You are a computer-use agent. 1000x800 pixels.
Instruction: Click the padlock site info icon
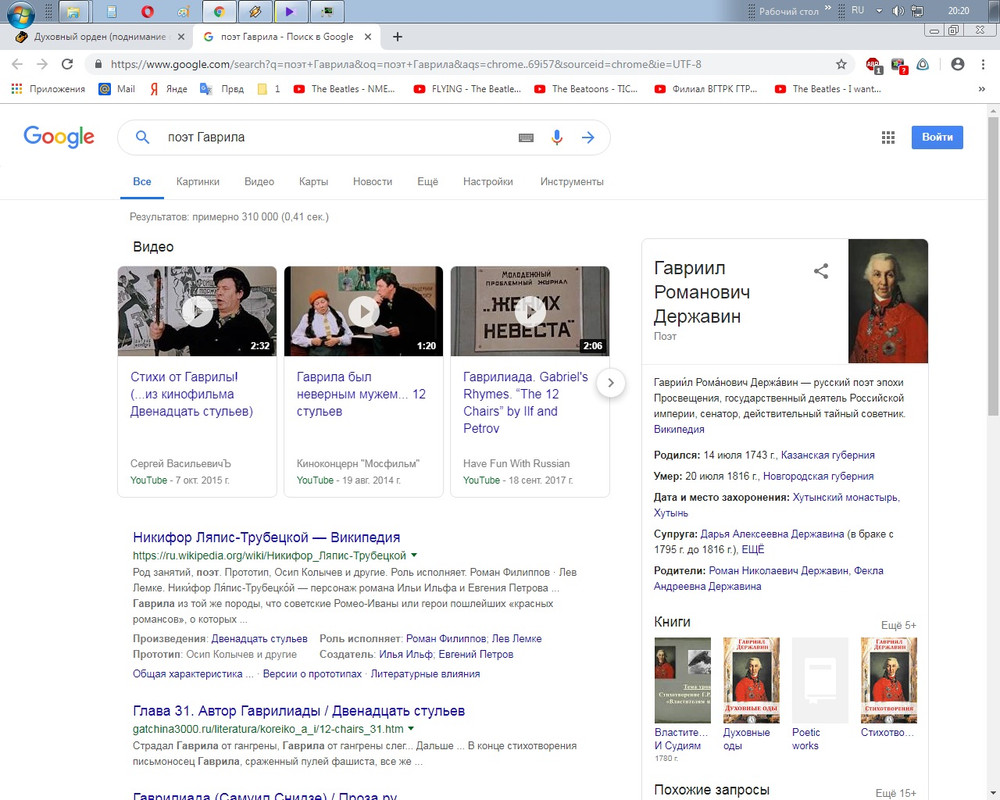coord(98,64)
